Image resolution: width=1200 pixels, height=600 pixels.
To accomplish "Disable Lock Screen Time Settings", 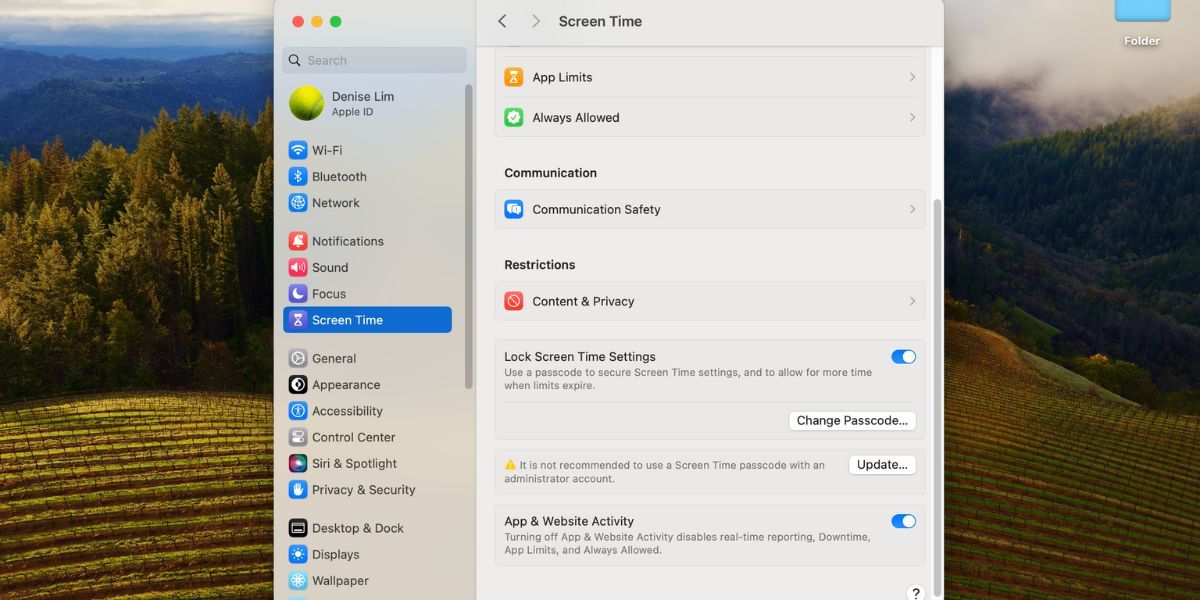I will tap(903, 356).
